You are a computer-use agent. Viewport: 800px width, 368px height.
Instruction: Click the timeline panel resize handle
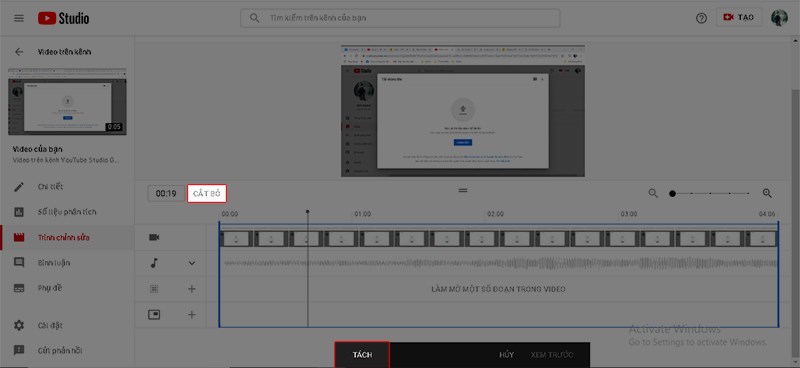pos(463,190)
